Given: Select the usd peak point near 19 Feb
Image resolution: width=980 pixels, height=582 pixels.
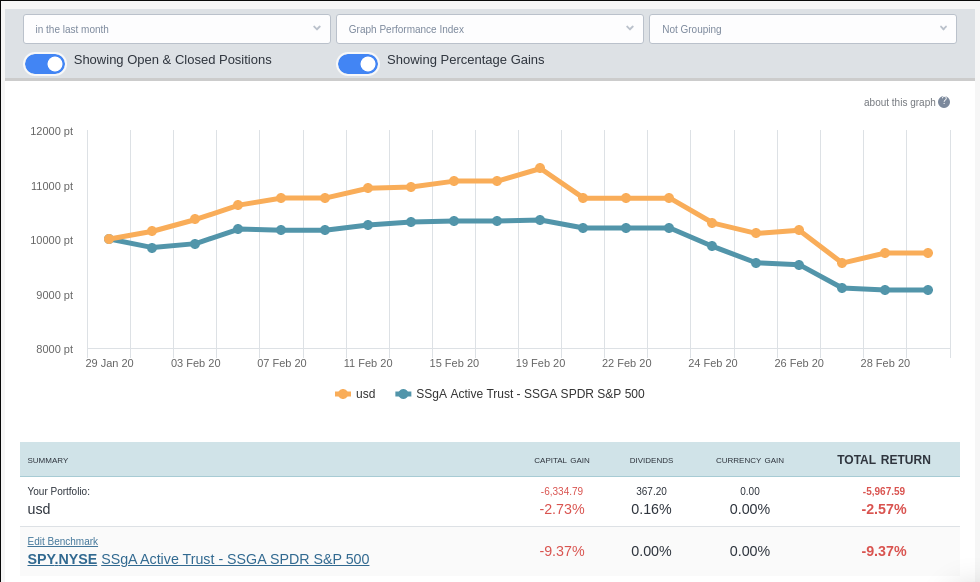Looking at the screenshot, I should [x=540, y=168].
